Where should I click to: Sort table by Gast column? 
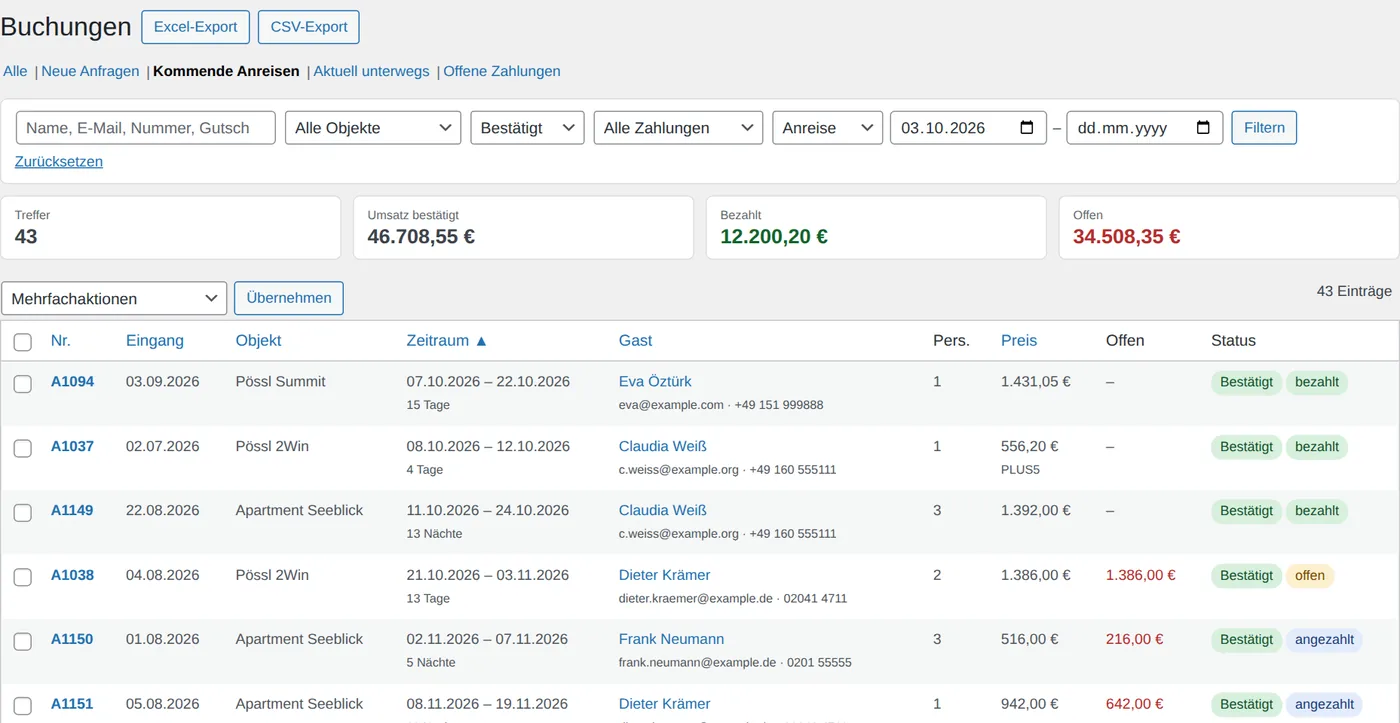click(635, 340)
